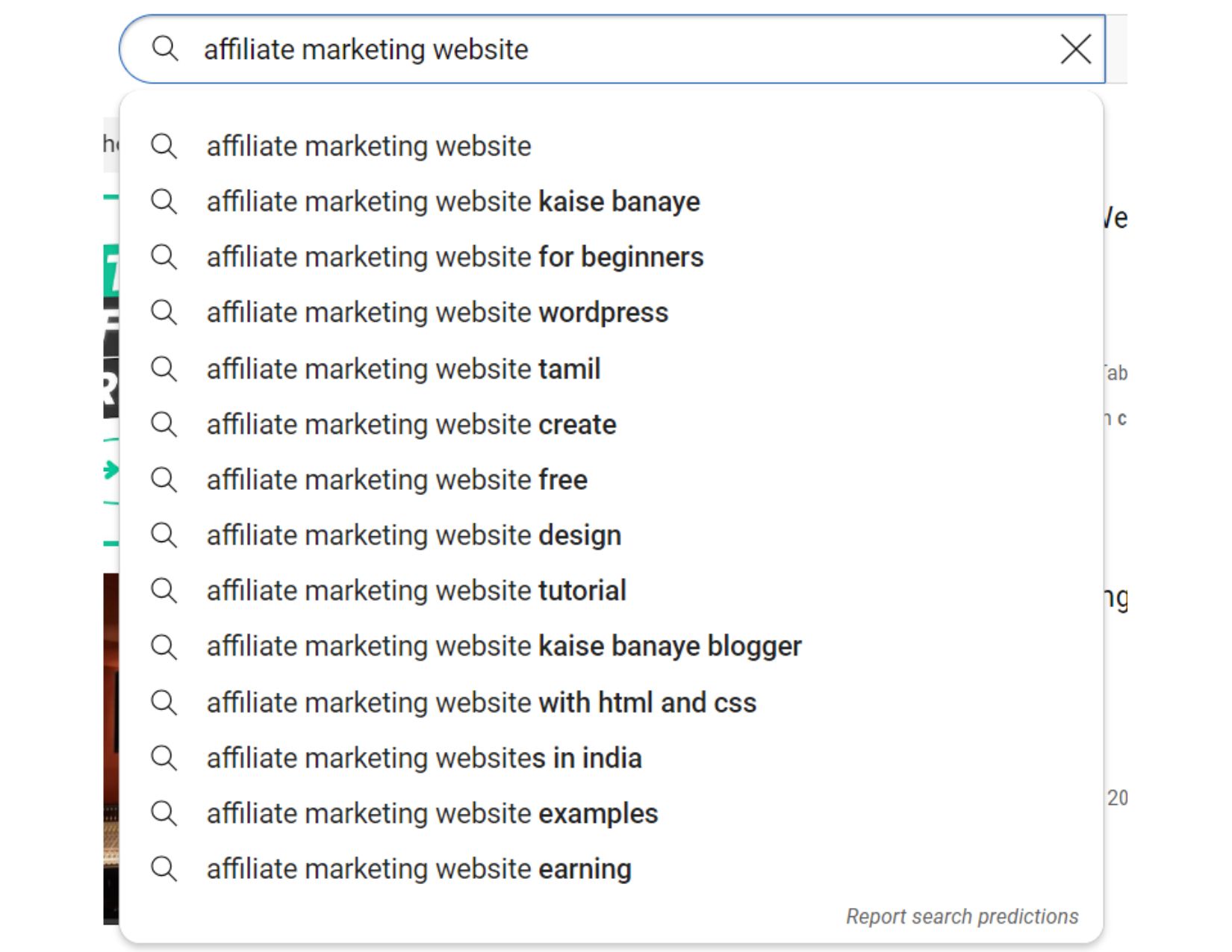The image size is (1232, 952).
Task: Click the search icon next to 'kaise banaye' suggestion
Action: tap(164, 202)
